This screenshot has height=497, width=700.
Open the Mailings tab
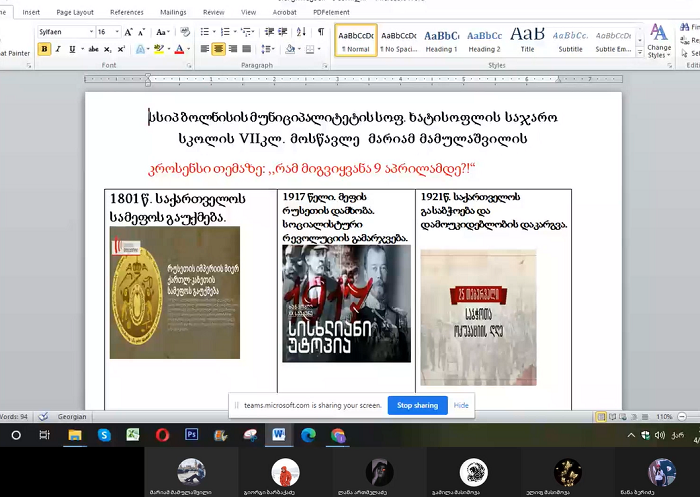coord(173,13)
